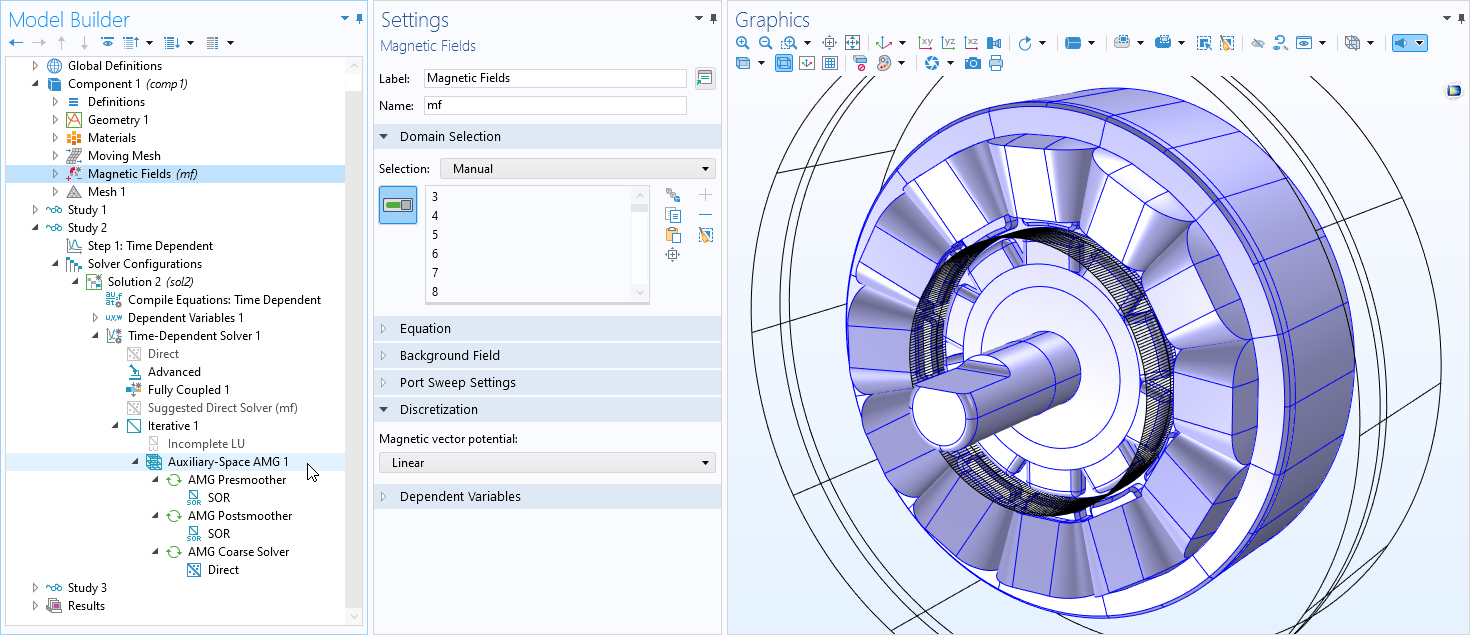Click the Zoom Extents icon in Graphics
The image size is (1470, 635).
click(852, 43)
